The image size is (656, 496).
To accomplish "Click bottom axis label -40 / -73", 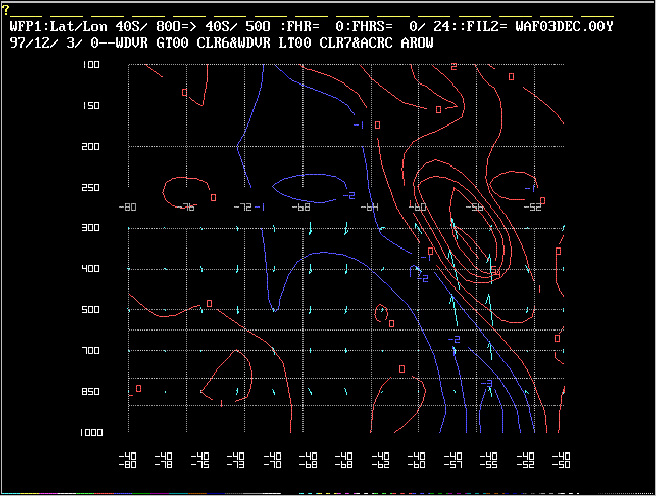I will tap(236, 460).
